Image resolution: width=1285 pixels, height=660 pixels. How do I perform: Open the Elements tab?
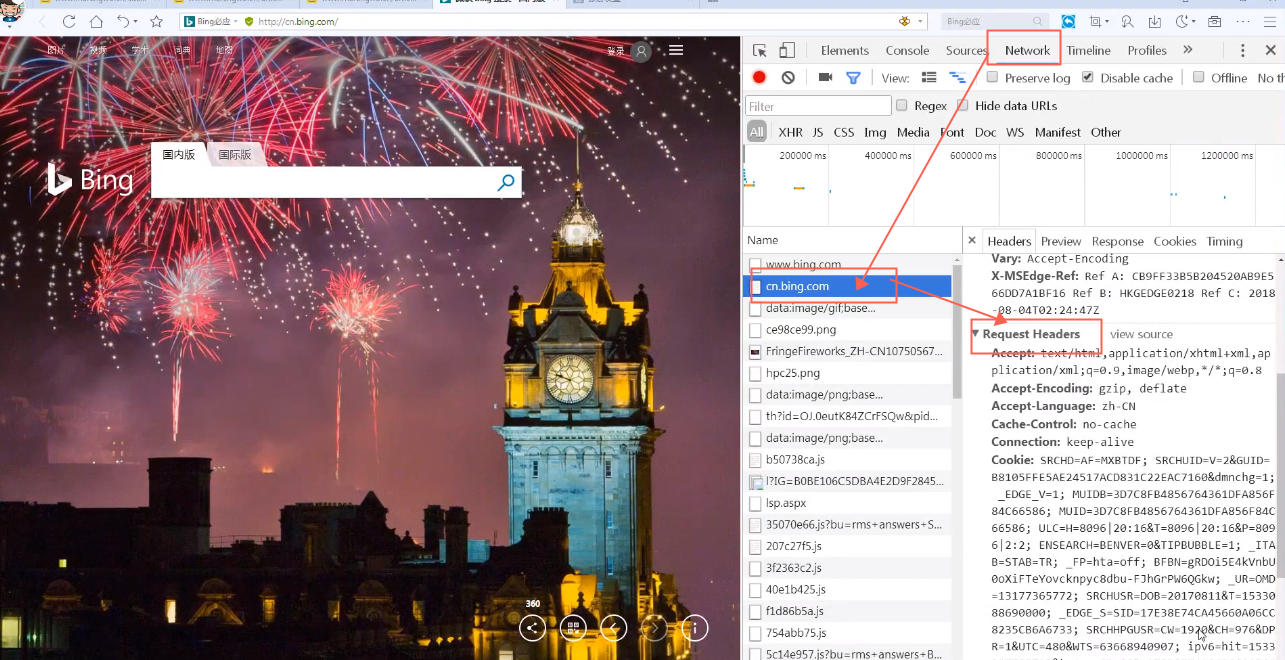845,50
